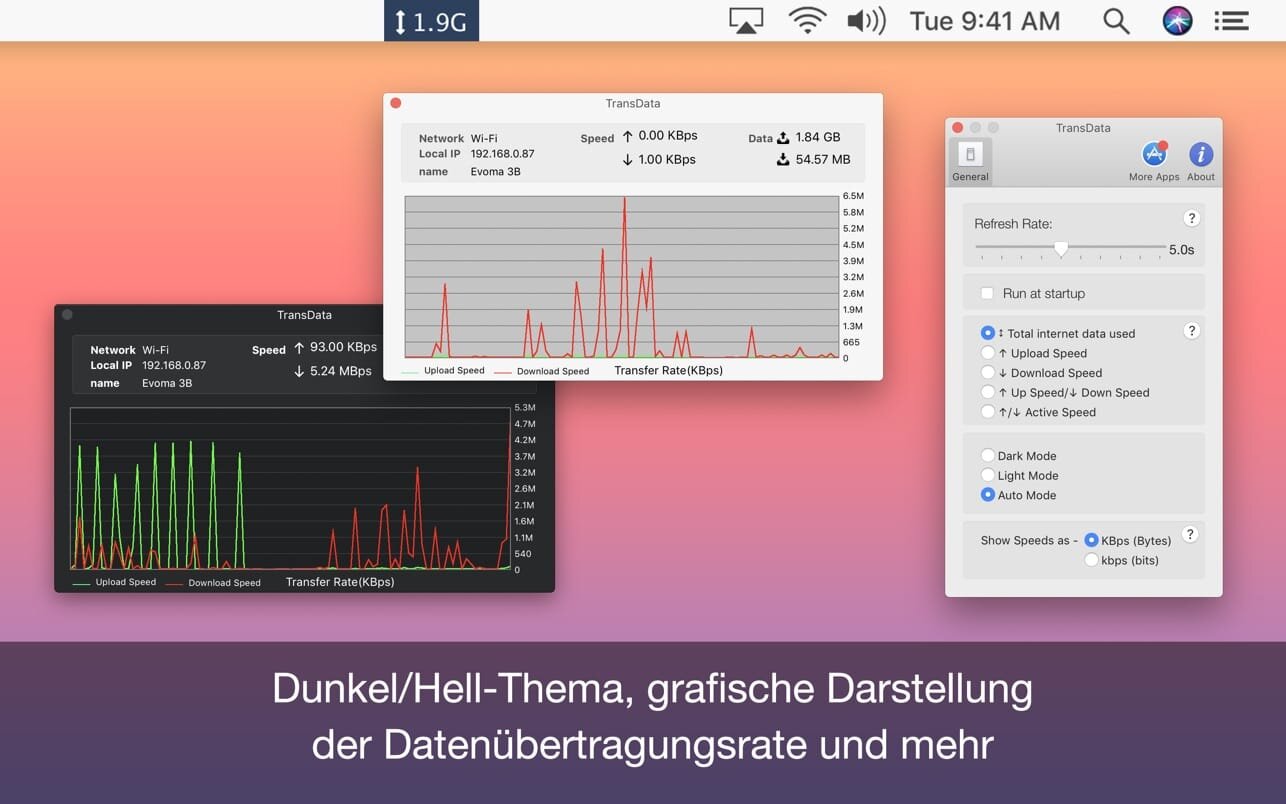Screen dimensions: 1286x804
Task: Open Spotlight search magnifier
Action: [1116, 21]
